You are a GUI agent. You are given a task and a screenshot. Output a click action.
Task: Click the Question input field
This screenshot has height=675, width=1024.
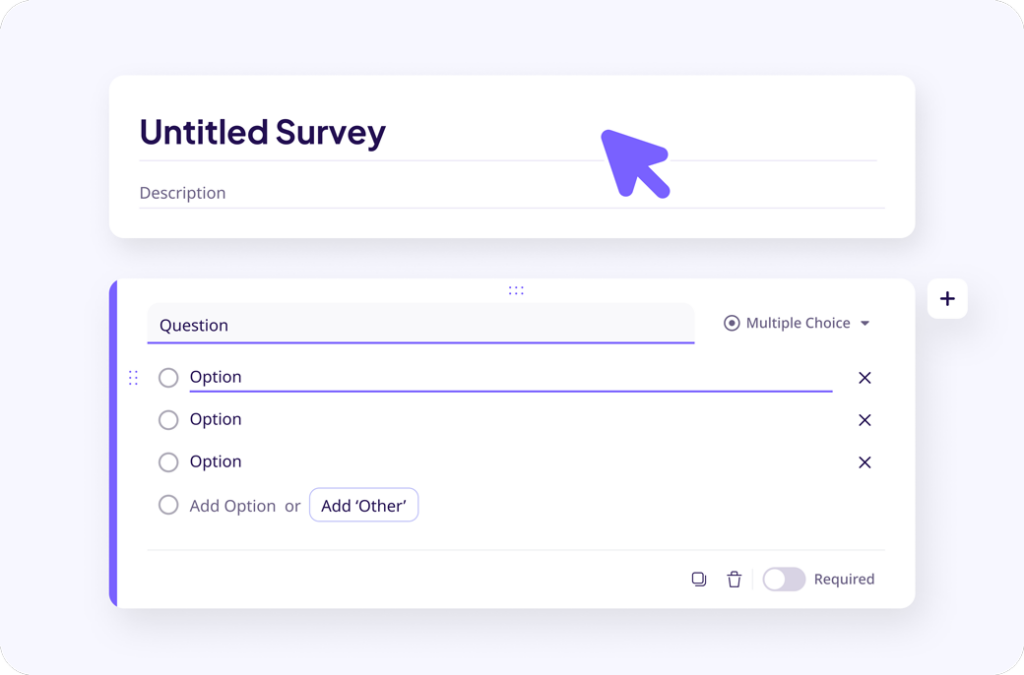pyautogui.click(x=420, y=324)
